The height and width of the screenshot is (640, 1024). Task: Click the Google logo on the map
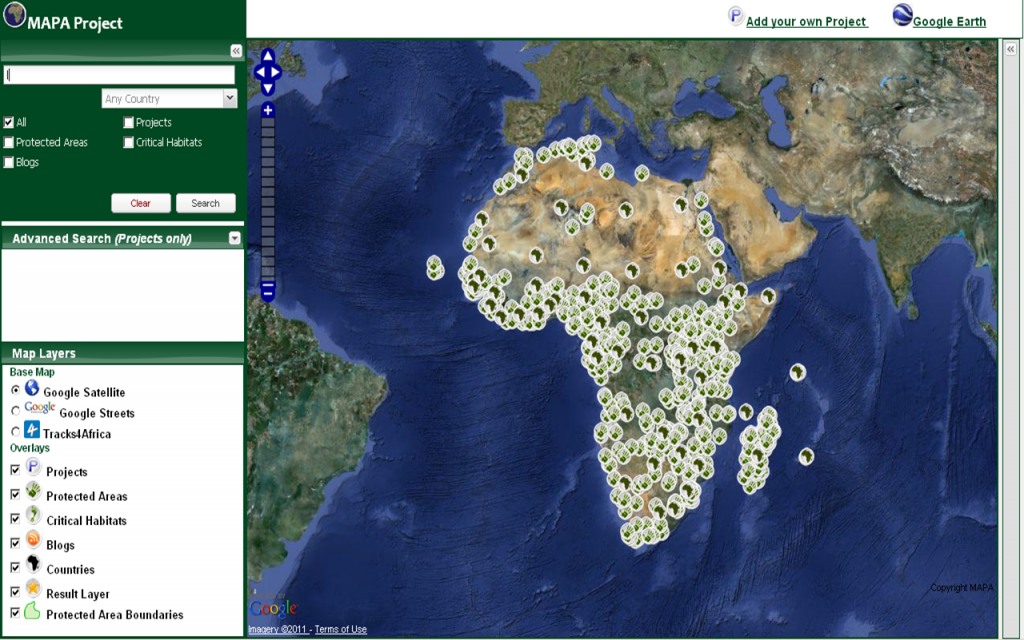click(274, 608)
